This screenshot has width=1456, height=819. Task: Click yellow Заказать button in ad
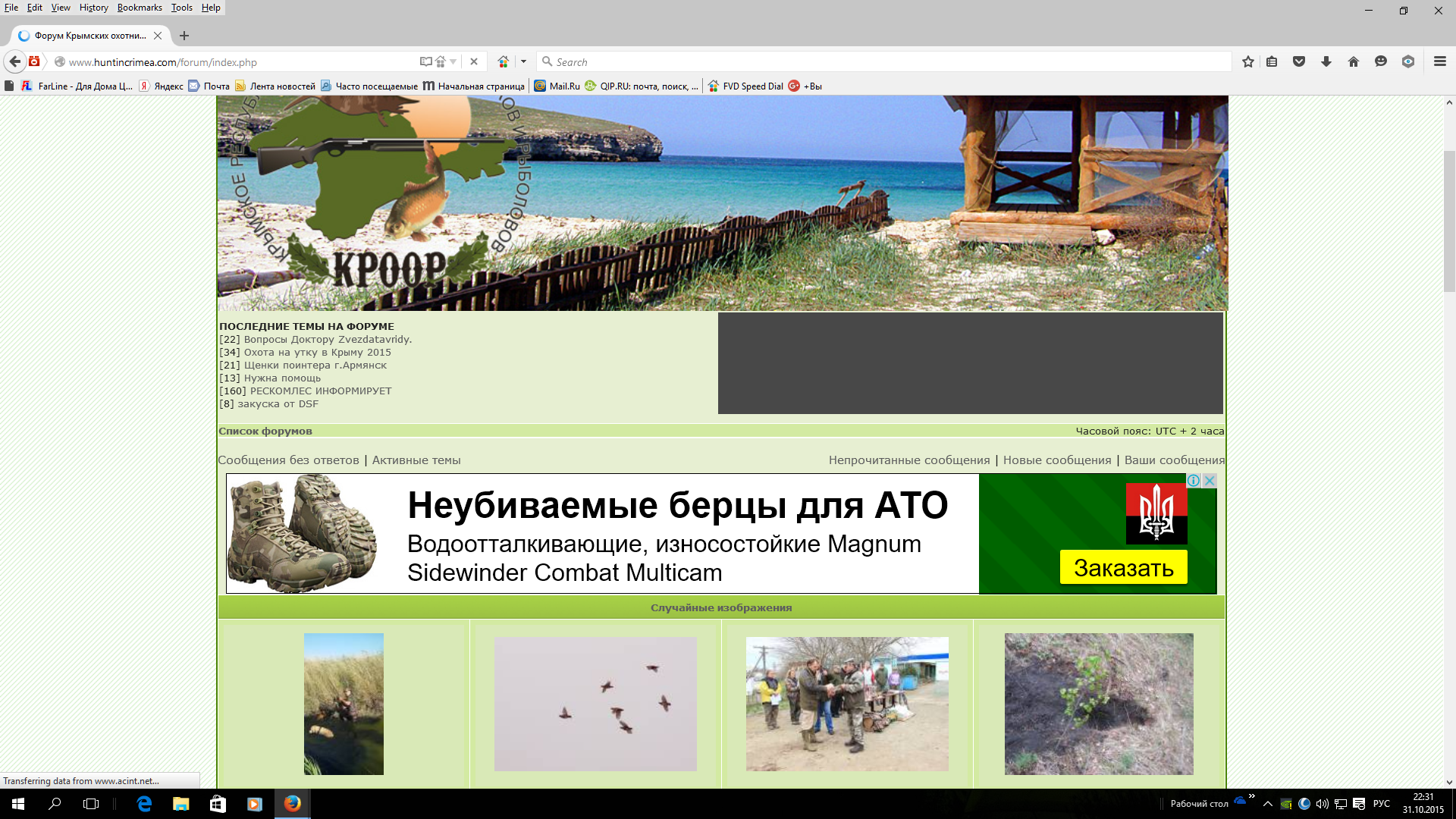(x=1123, y=567)
